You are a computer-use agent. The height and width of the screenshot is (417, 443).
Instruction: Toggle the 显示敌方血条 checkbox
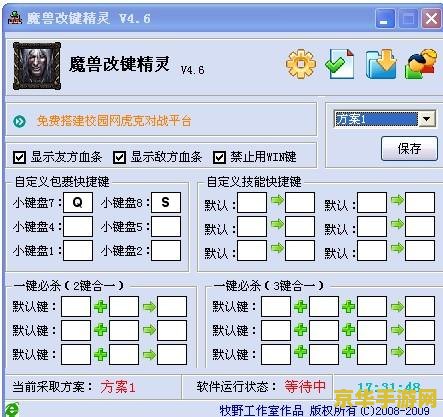[119, 157]
